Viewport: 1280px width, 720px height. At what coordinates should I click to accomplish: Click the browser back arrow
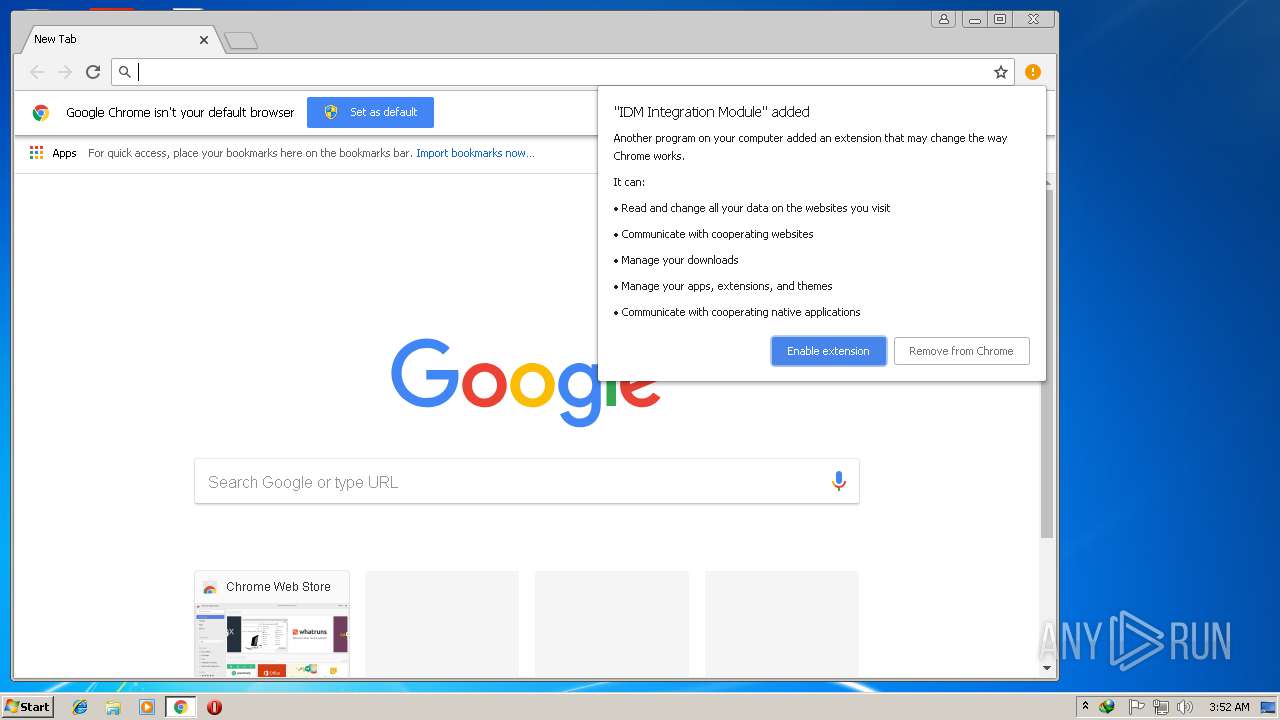point(37,72)
